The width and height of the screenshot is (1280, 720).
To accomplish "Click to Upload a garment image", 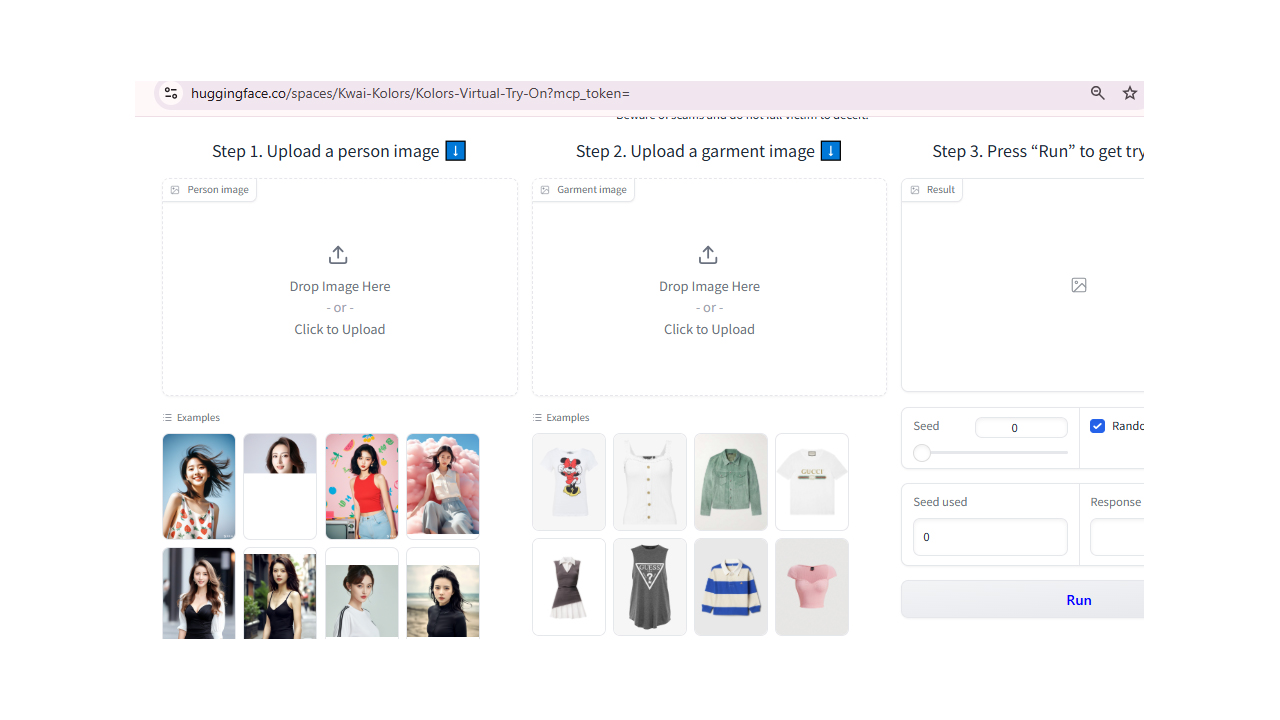I will point(709,329).
